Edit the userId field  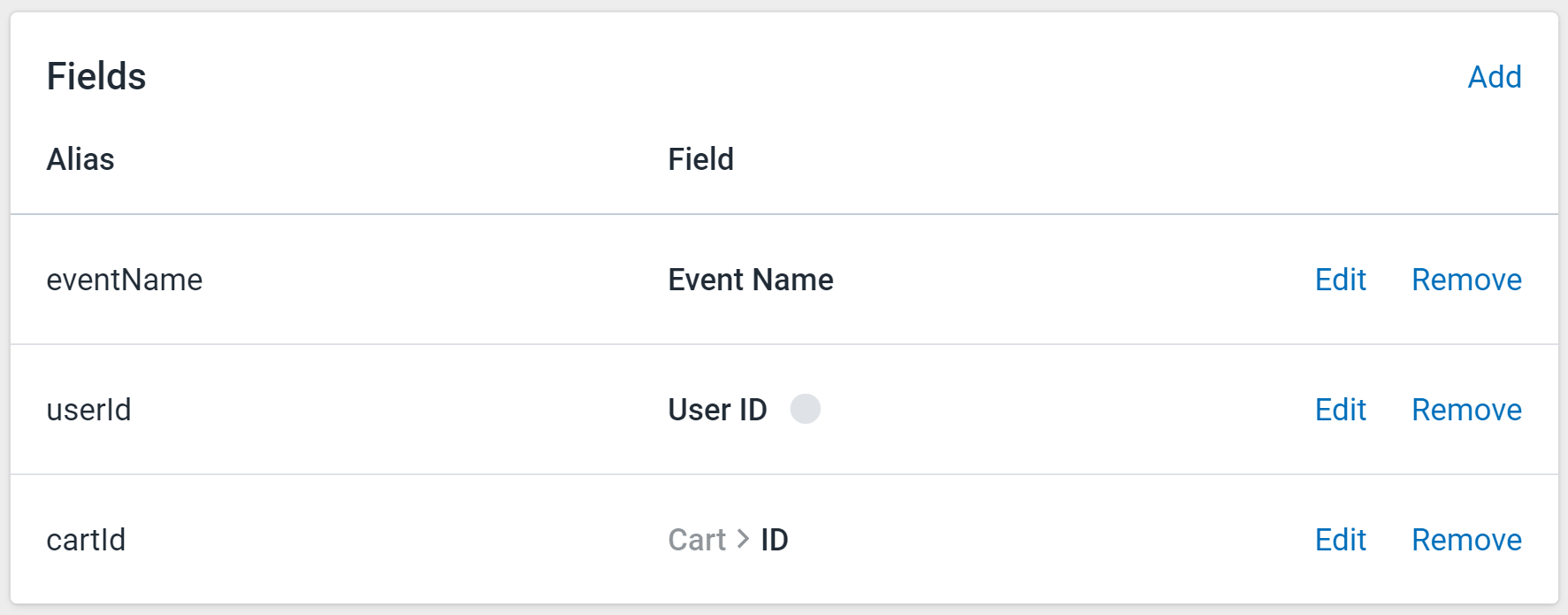pyautogui.click(x=1341, y=410)
